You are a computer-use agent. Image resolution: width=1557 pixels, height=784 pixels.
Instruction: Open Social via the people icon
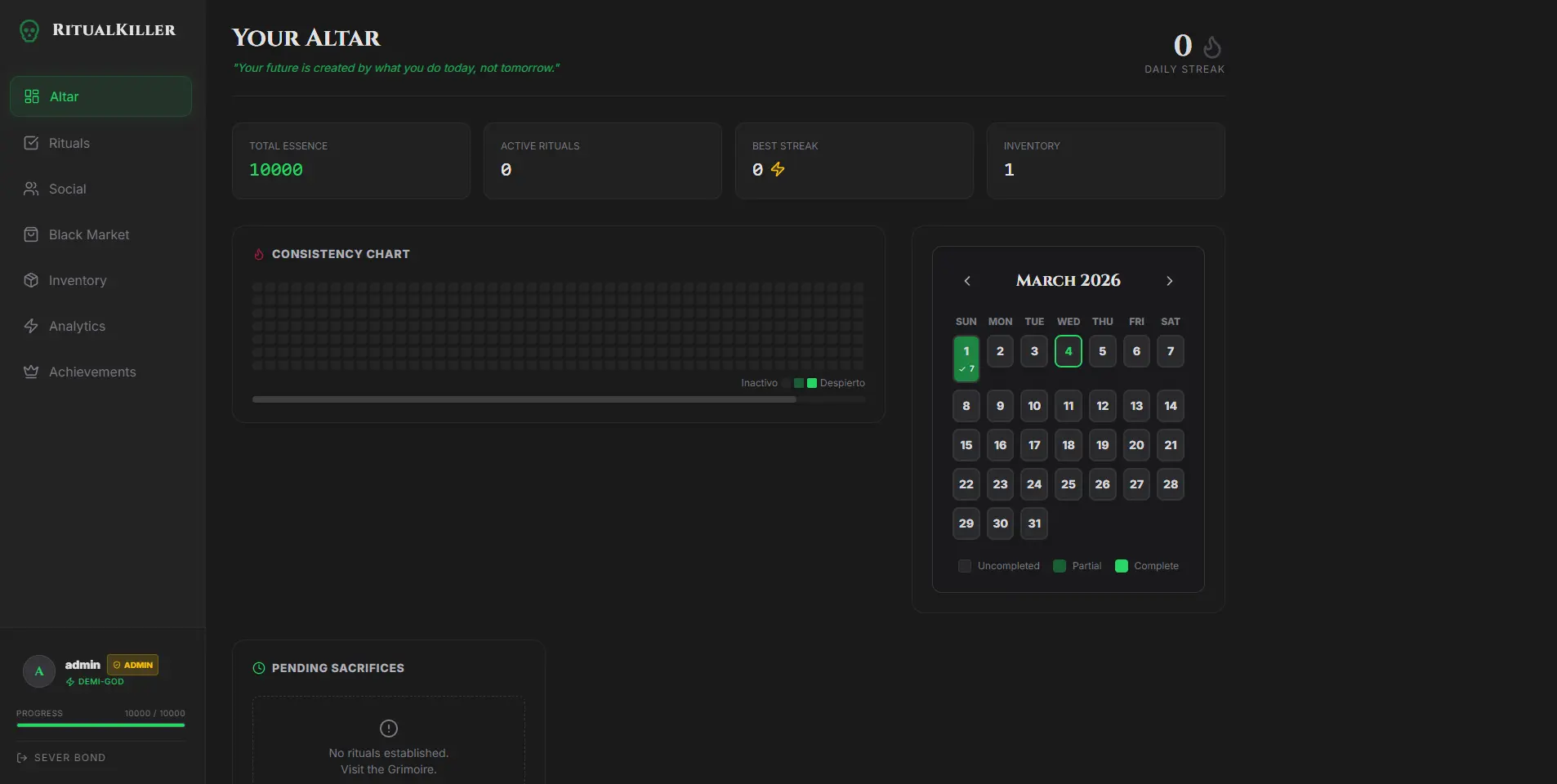pyautogui.click(x=31, y=189)
